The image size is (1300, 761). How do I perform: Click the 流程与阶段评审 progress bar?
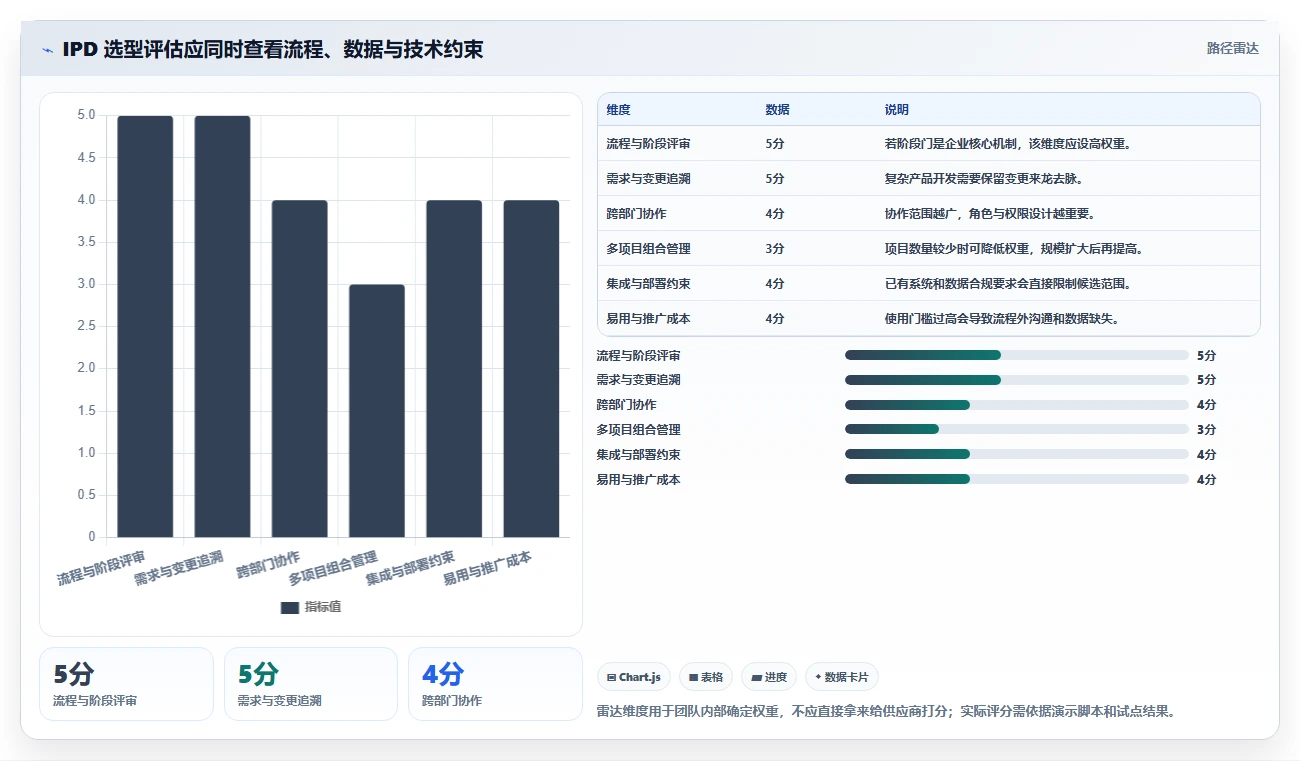pyautogui.click(x=1017, y=355)
